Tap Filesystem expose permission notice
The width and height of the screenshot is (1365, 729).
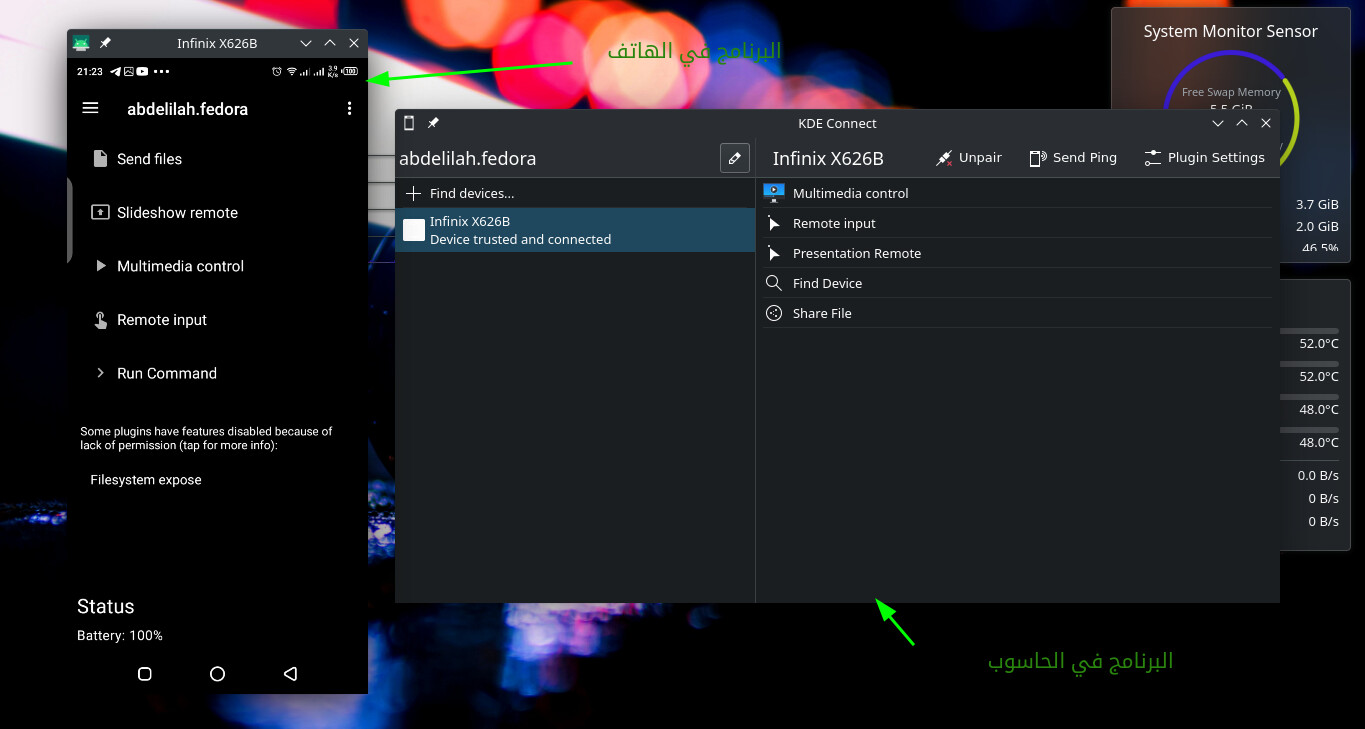pos(146,480)
